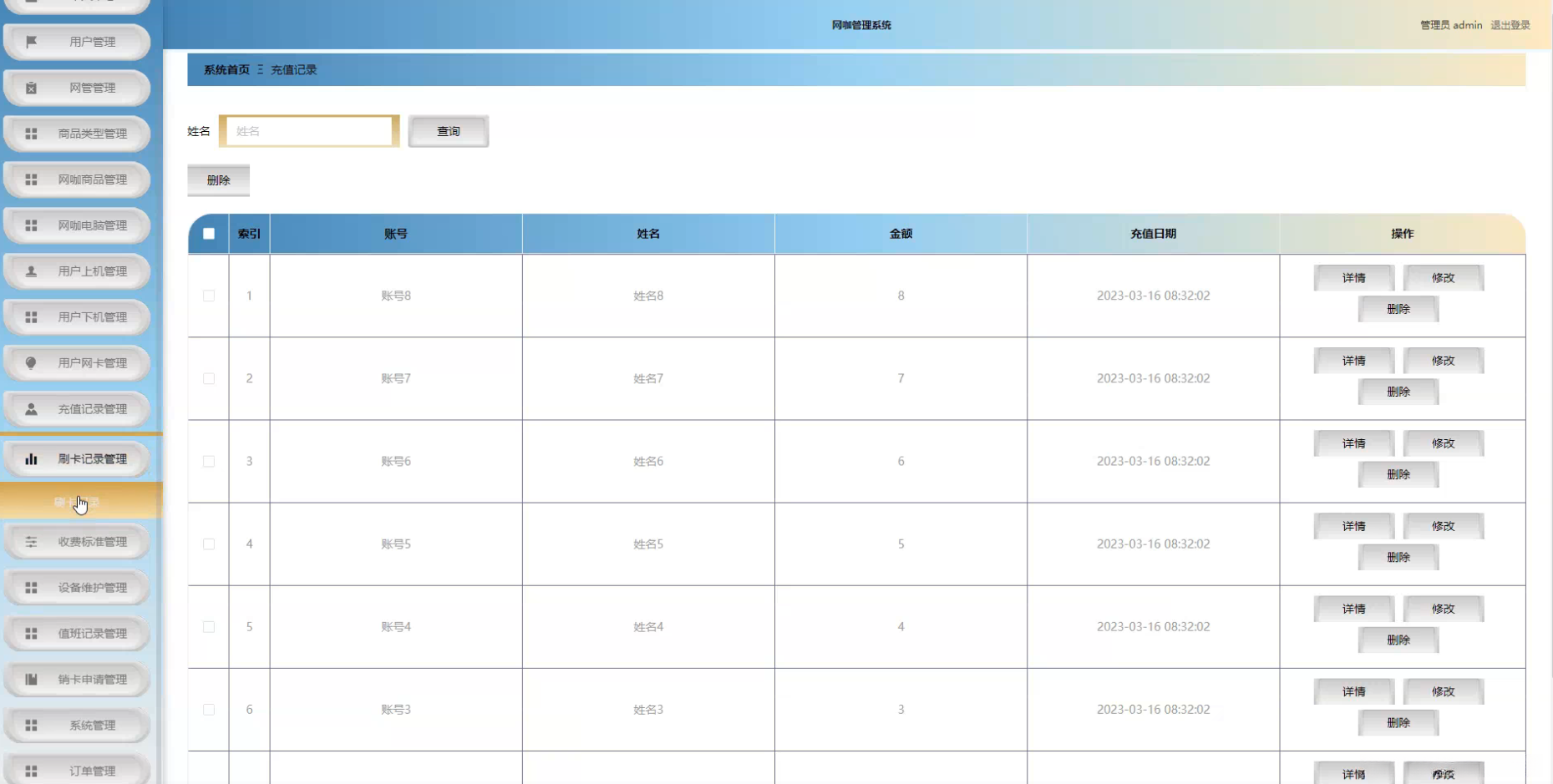
Task: Click the 查询 search button
Action: point(449,131)
